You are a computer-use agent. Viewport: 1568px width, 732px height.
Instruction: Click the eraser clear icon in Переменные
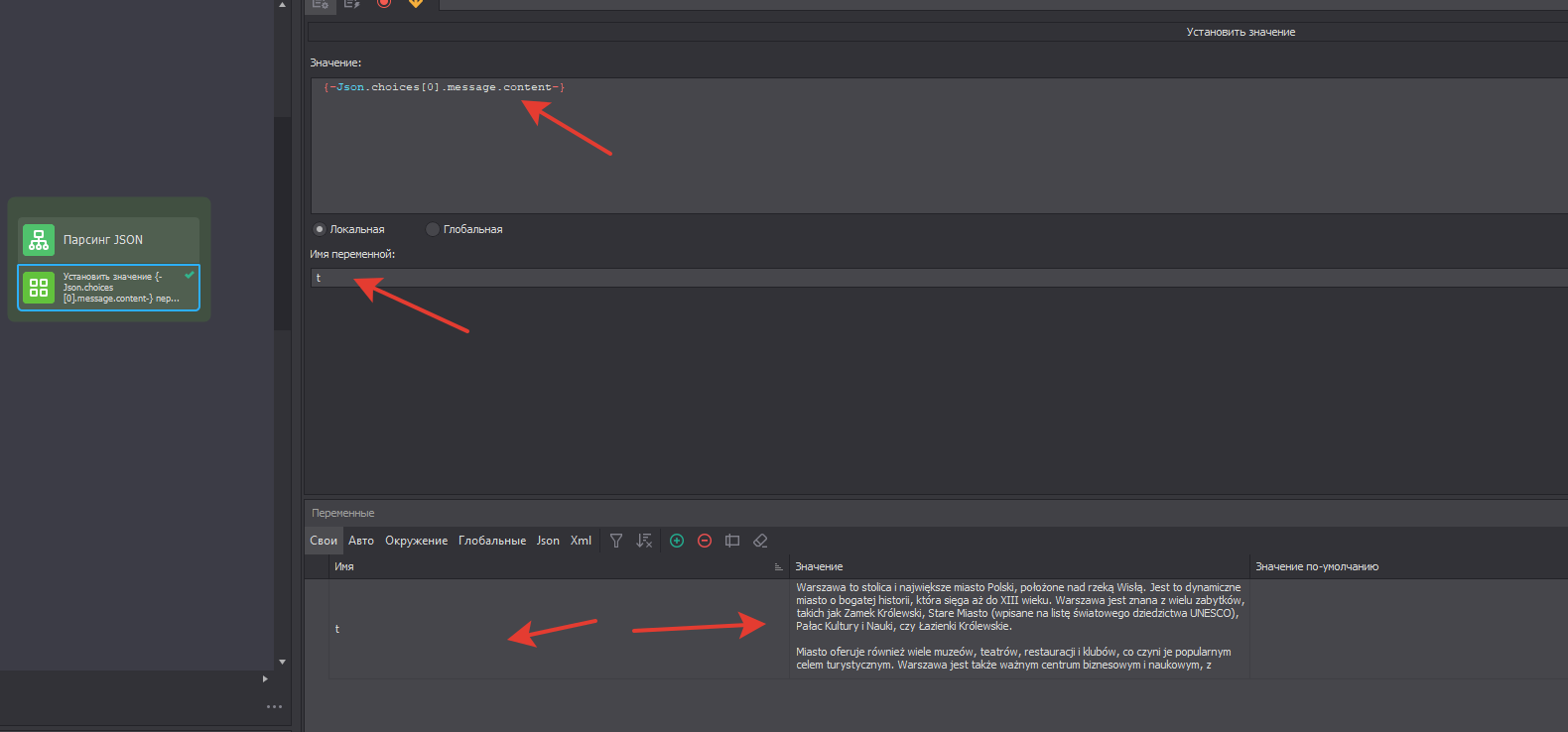coord(760,541)
